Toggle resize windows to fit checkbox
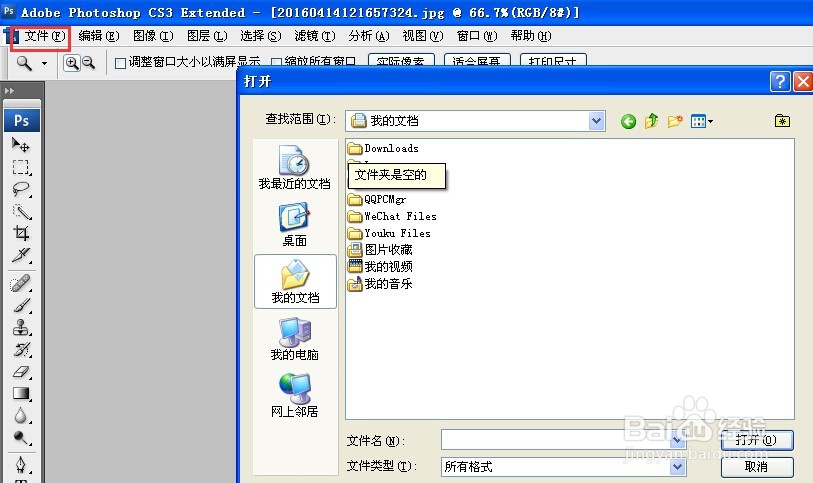This screenshot has width=813, height=483. coord(120,63)
